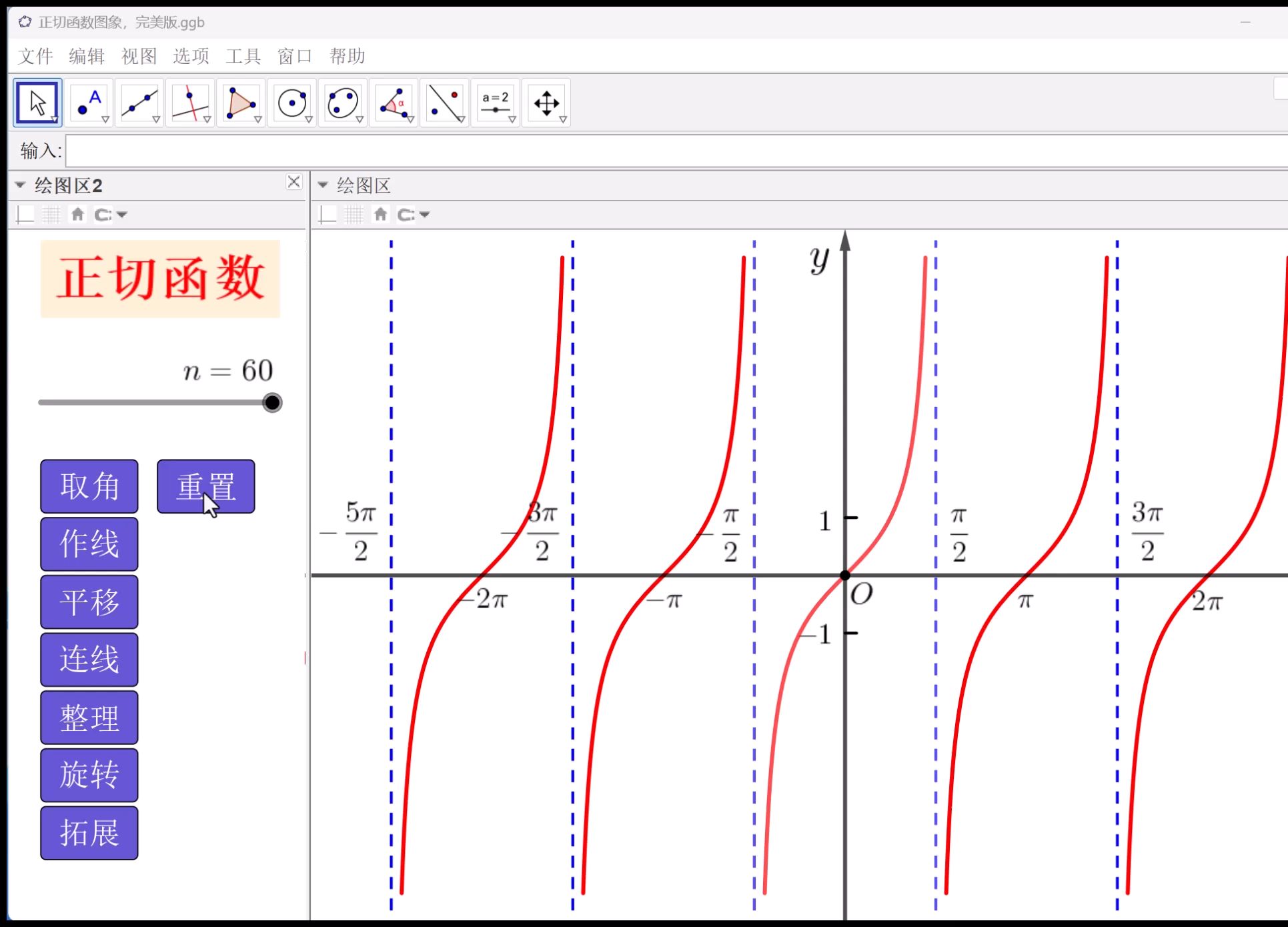Viewport: 1288px width, 927px height.
Task: Select the Point tool
Action: point(89,103)
